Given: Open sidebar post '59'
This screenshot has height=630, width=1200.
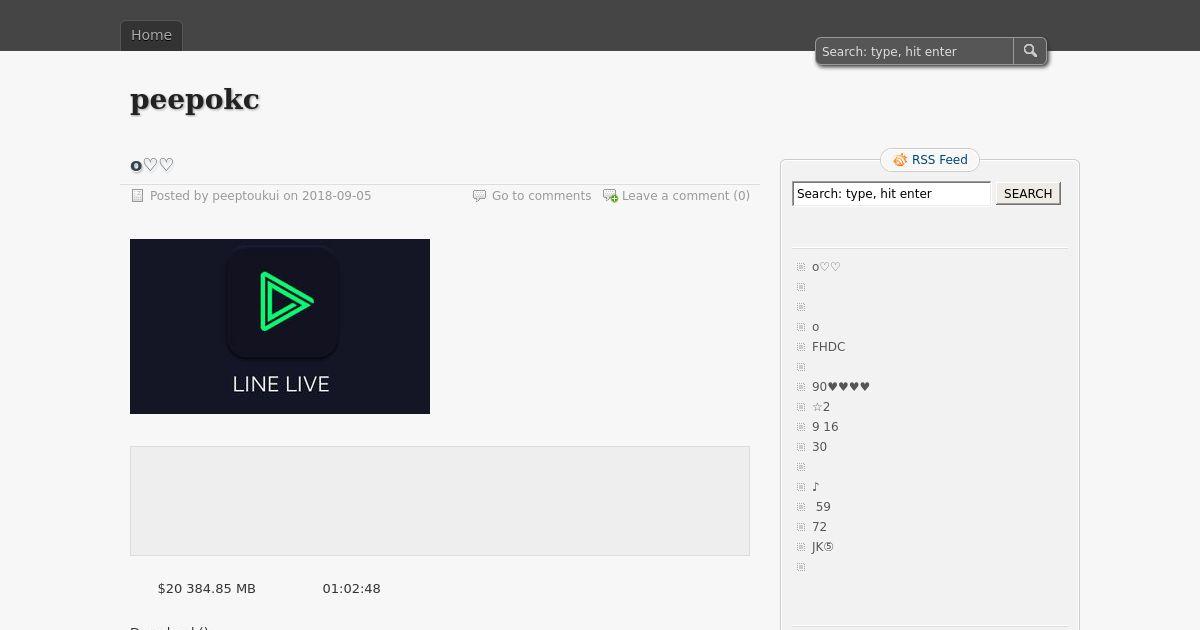Looking at the screenshot, I should click(x=823, y=507).
